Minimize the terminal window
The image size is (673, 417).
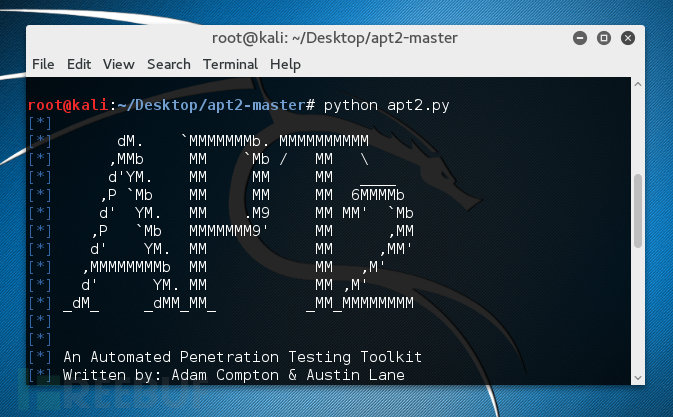(x=580, y=38)
